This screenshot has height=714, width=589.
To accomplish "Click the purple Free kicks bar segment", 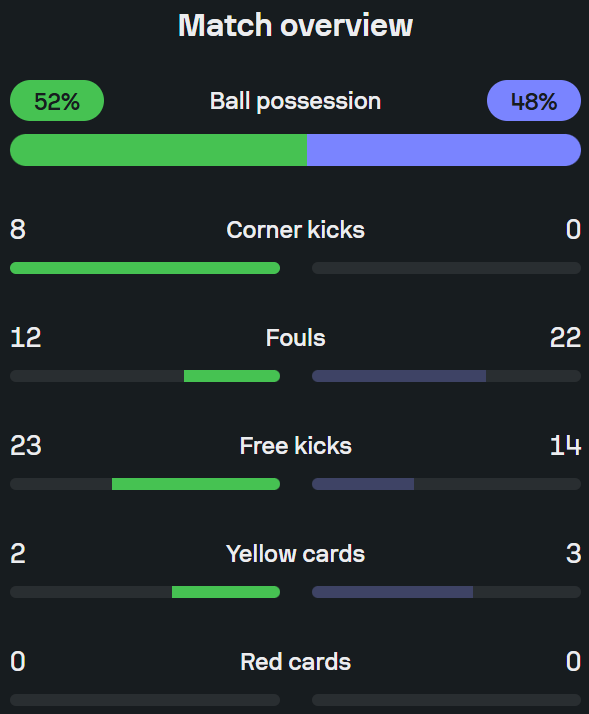I will click(x=363, y=484).
